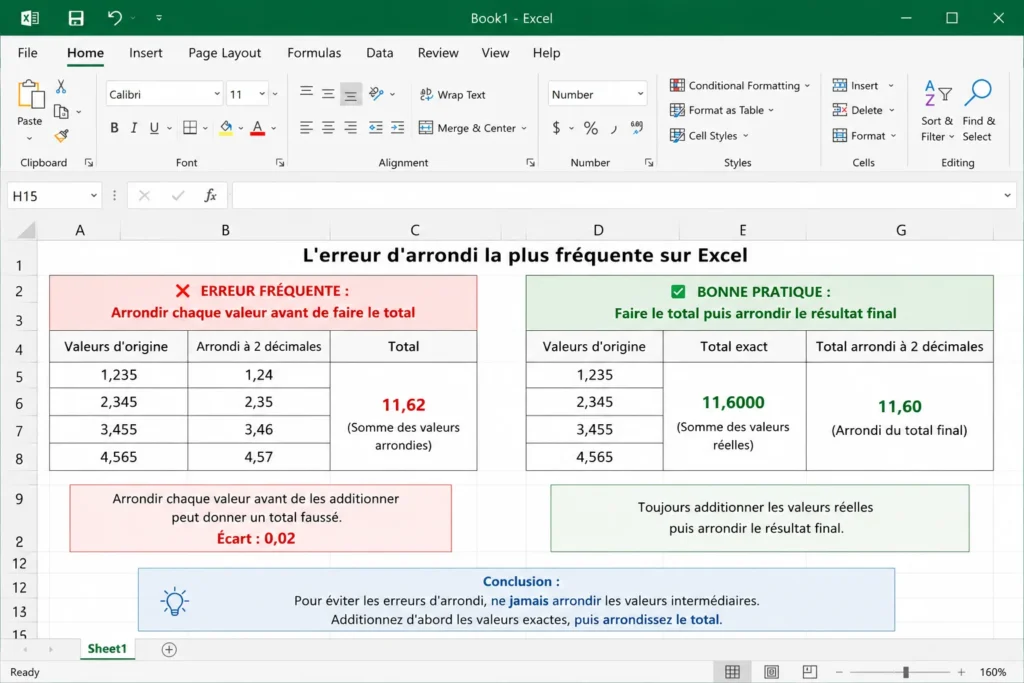Click Insert cells button

coord(856,86)
